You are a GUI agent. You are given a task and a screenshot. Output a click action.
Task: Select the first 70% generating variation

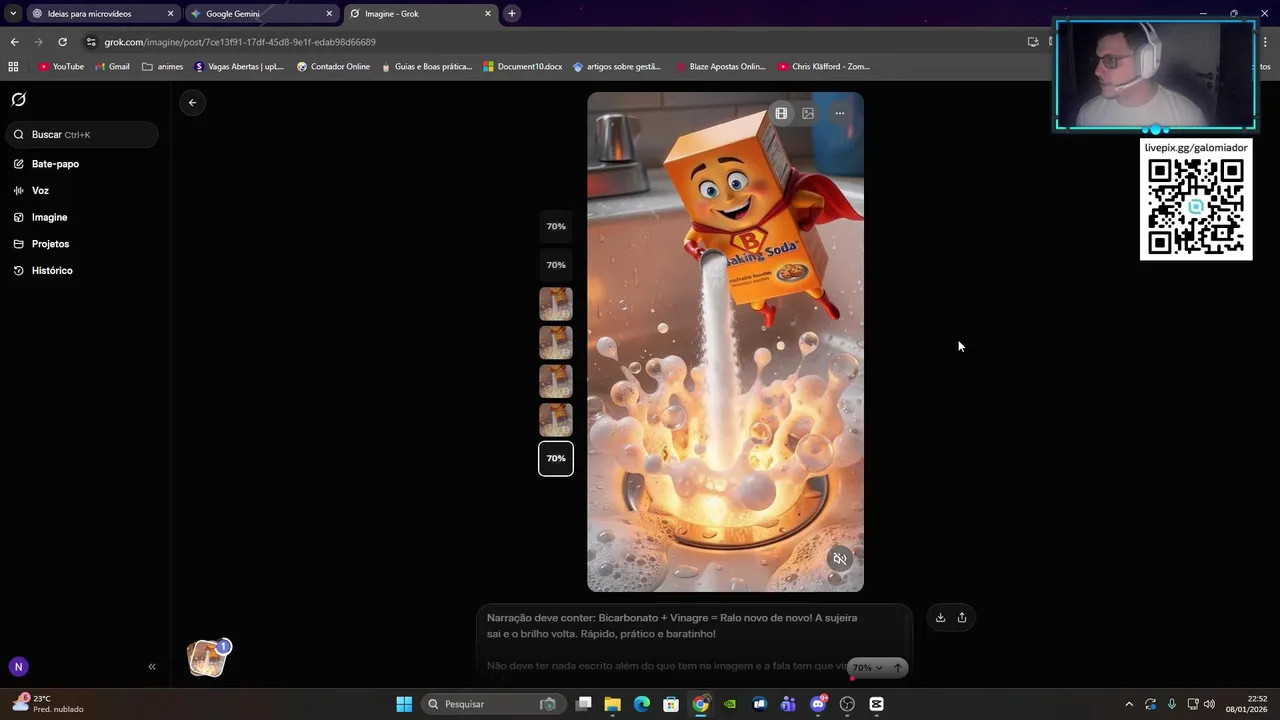[x=556, y=226]
